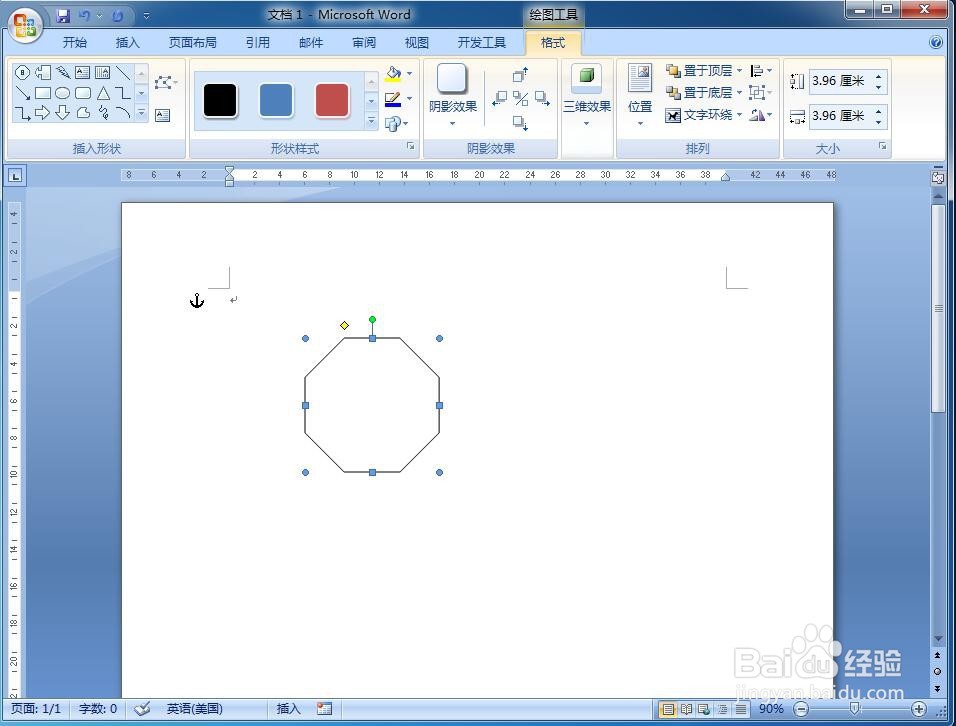956x726 pixels.
Task: Choose the horizontal text box shape
Action: [x=82, y=73]
